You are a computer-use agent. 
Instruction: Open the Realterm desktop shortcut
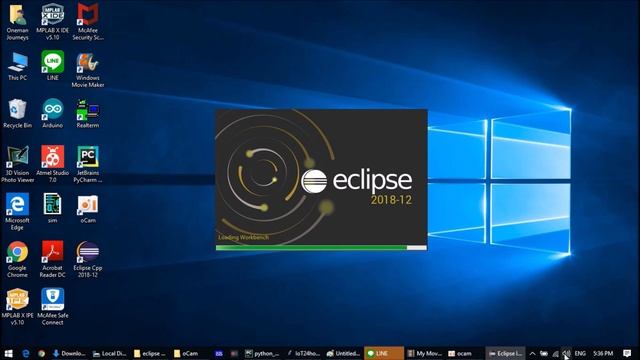[x=88, y=113]
